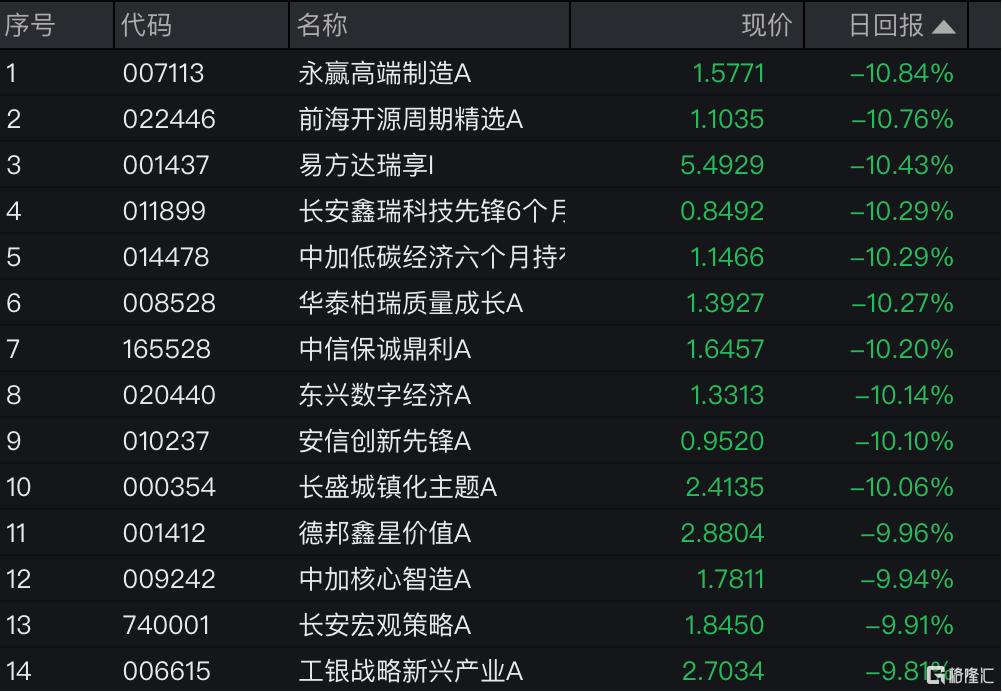Click daily return -10.06%
The image size is (1002, 692).
click(x=902, y=488)
